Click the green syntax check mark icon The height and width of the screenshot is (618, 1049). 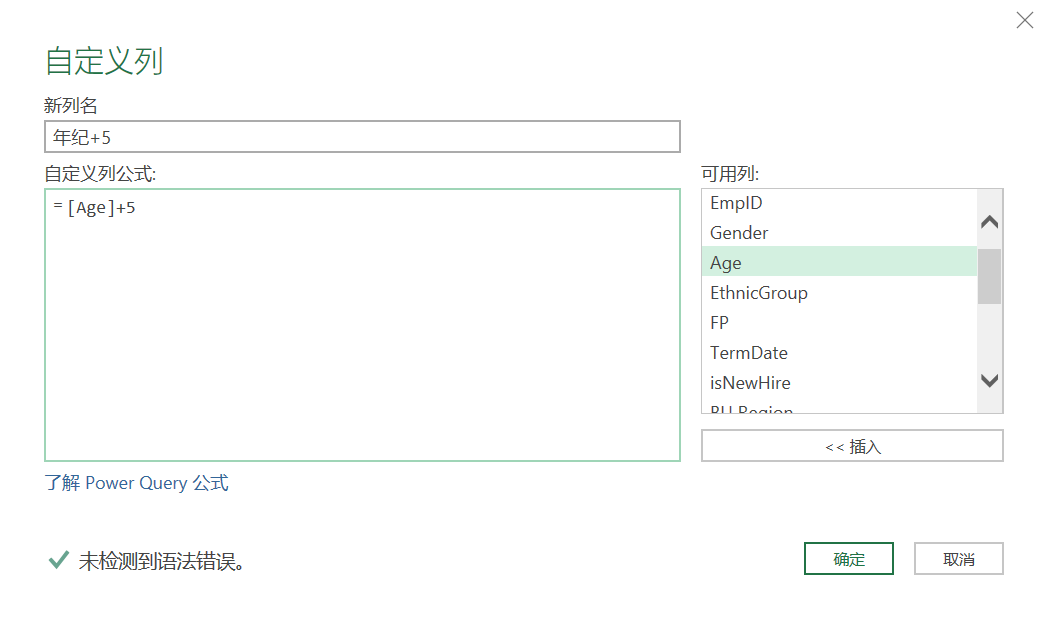59,560
